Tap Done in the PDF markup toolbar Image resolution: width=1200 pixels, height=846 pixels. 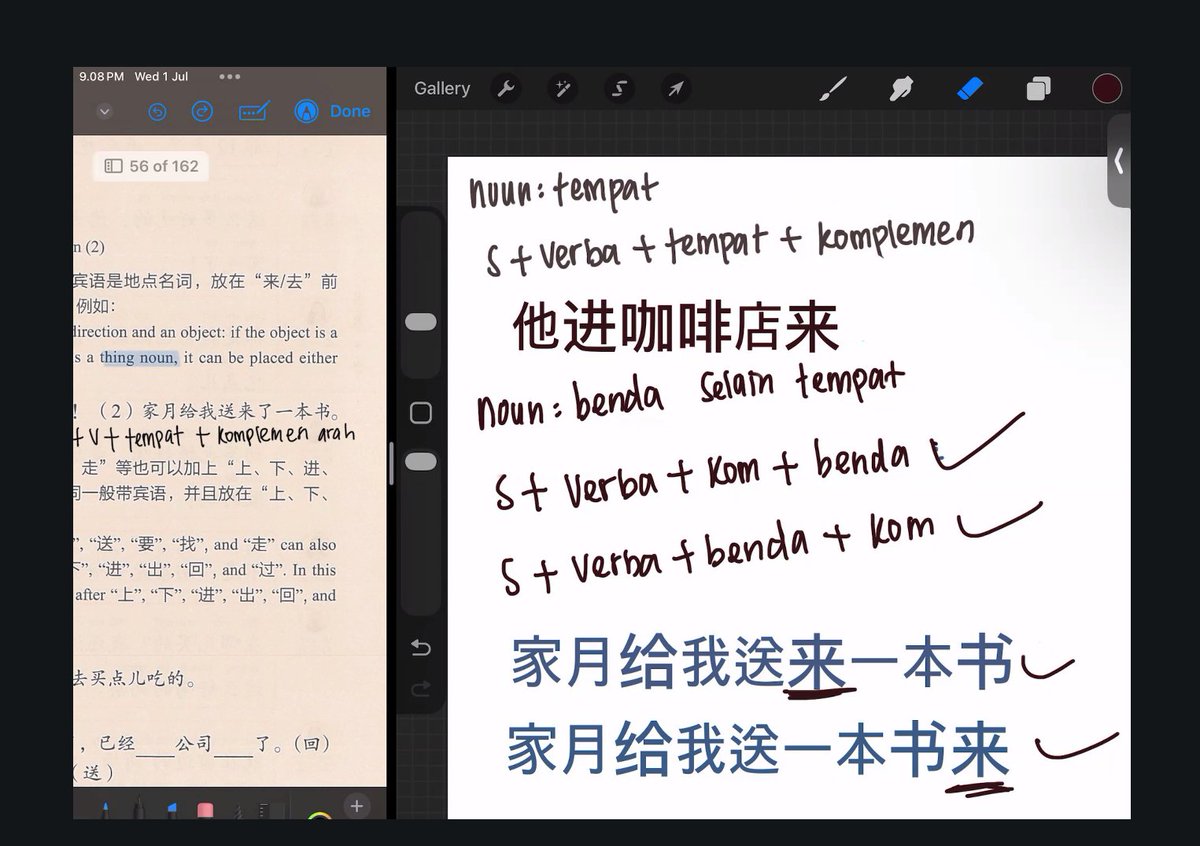pyautogui.click(x=350, y=111)
